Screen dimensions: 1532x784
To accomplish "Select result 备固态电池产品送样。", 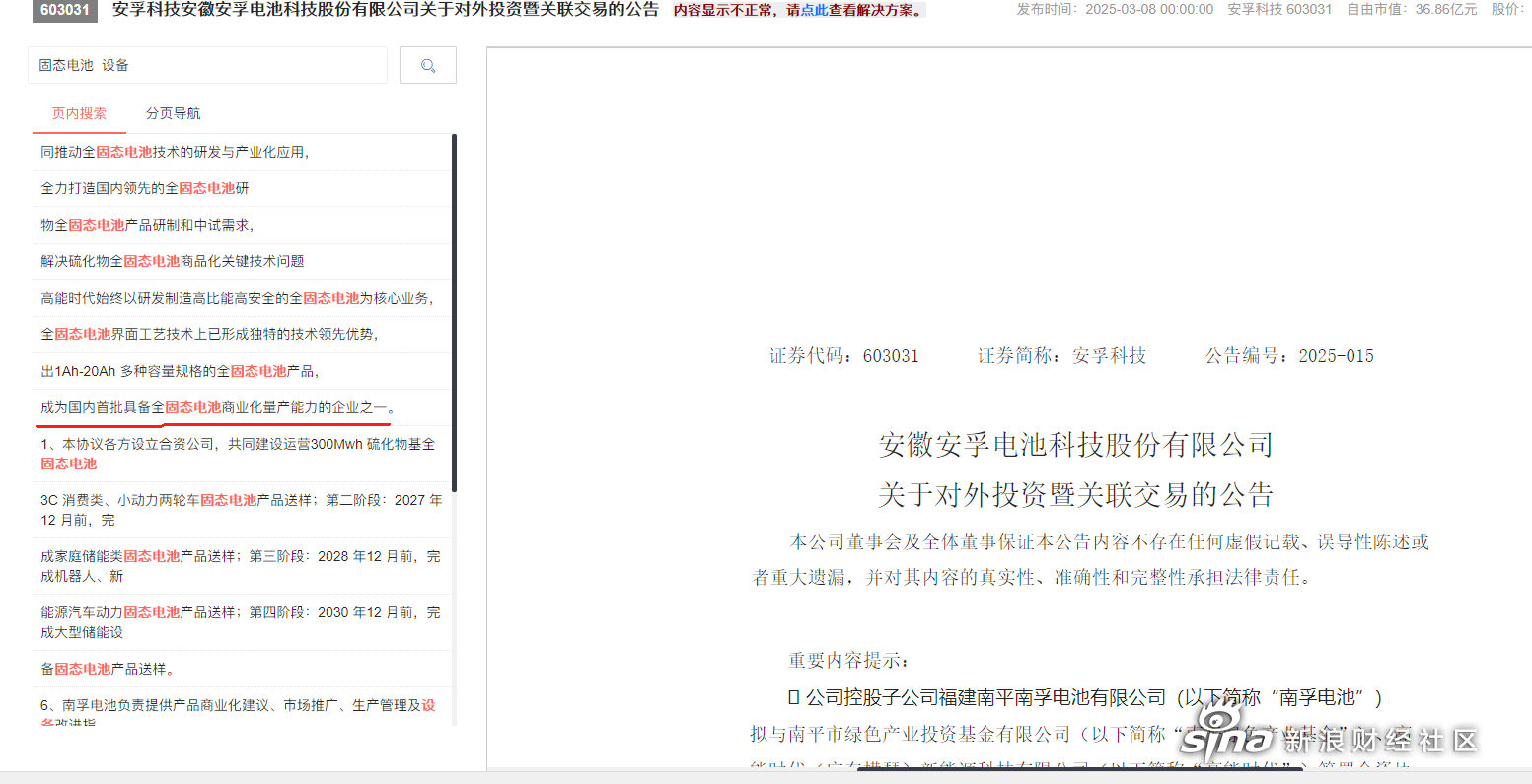I will [x=242, y=669].
